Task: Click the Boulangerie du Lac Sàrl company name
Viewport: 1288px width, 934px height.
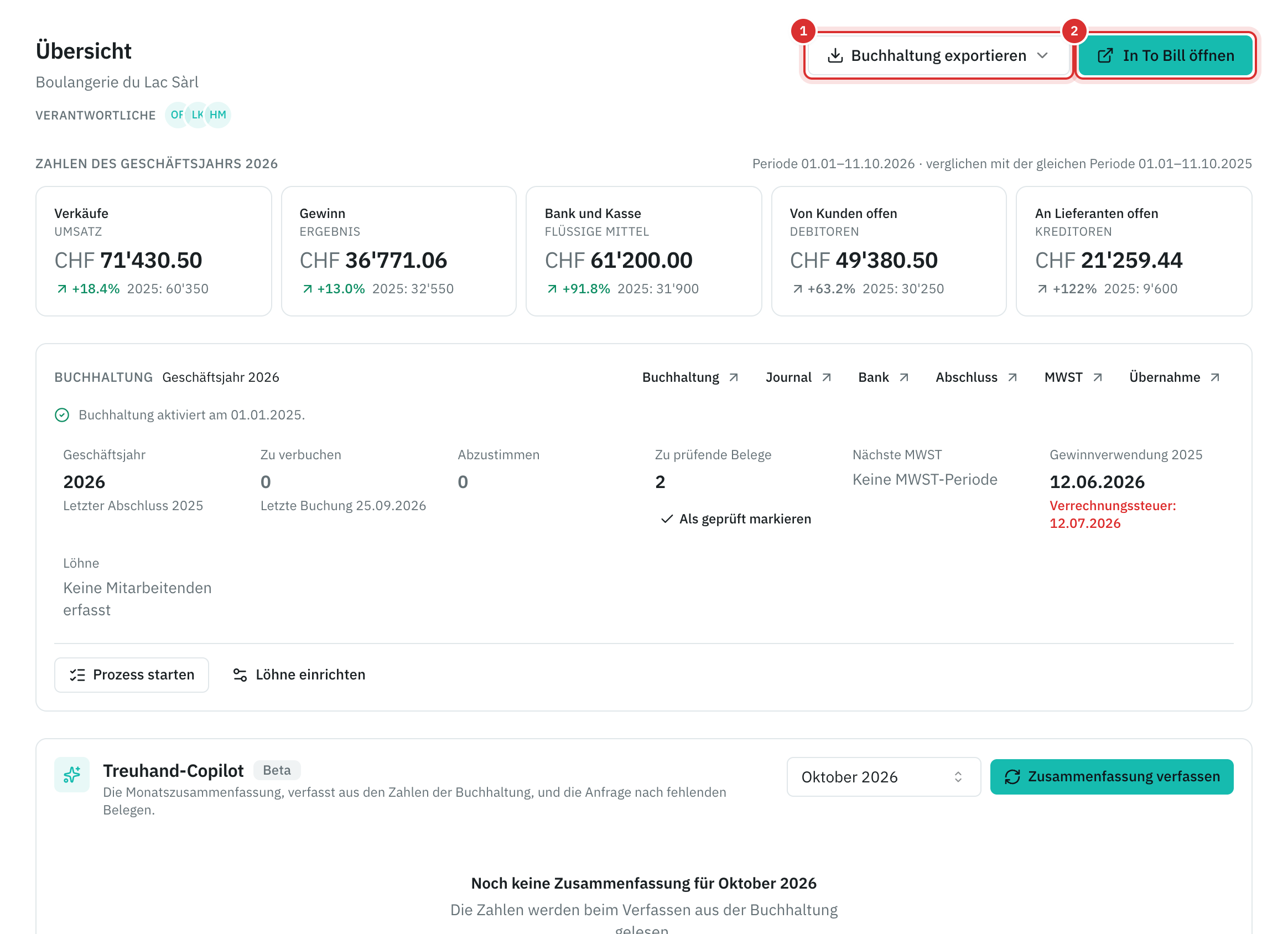Action: pyautogui.click(x=117, y=82)
